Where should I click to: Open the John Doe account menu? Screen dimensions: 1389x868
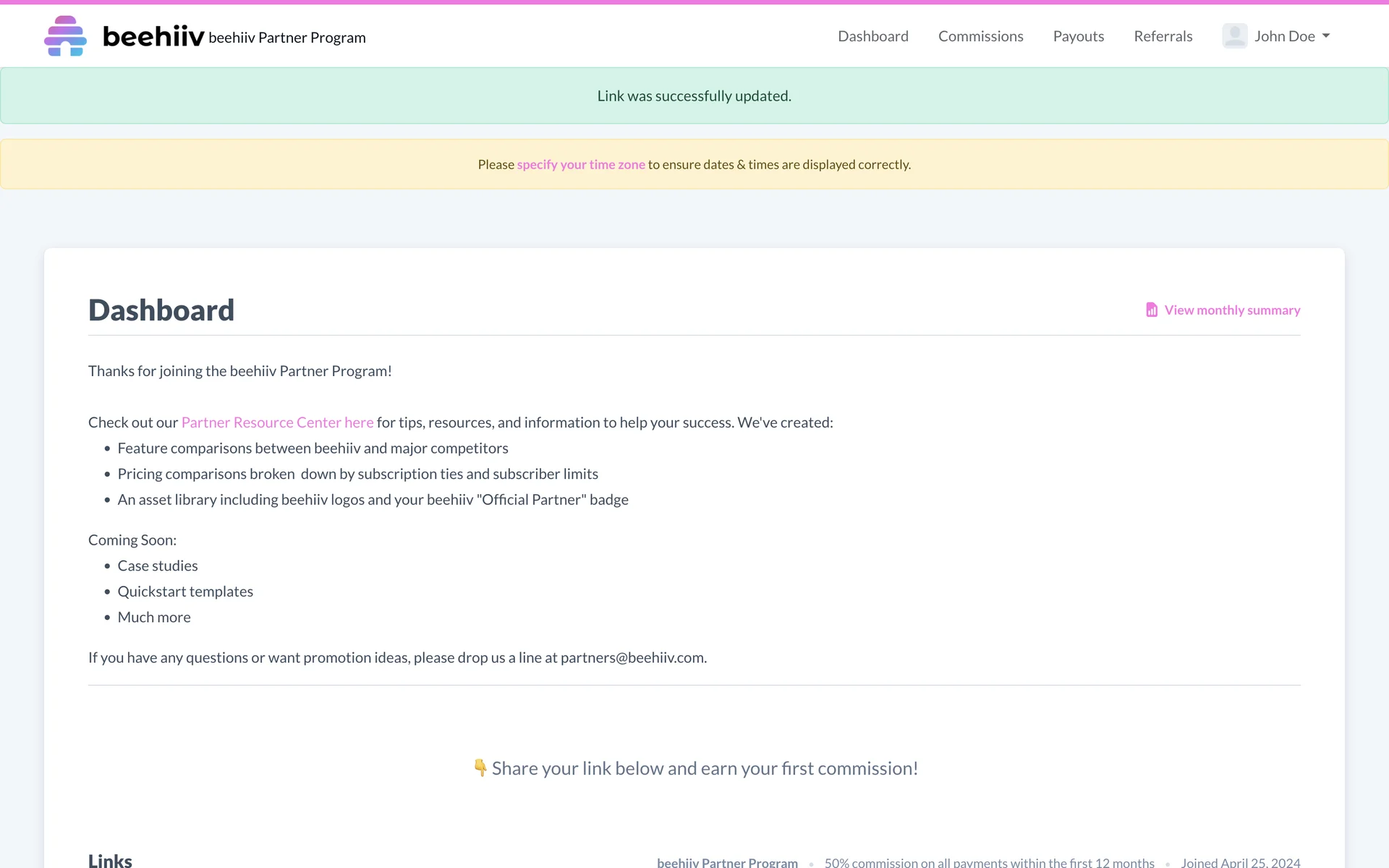(x=1284, y=36)
